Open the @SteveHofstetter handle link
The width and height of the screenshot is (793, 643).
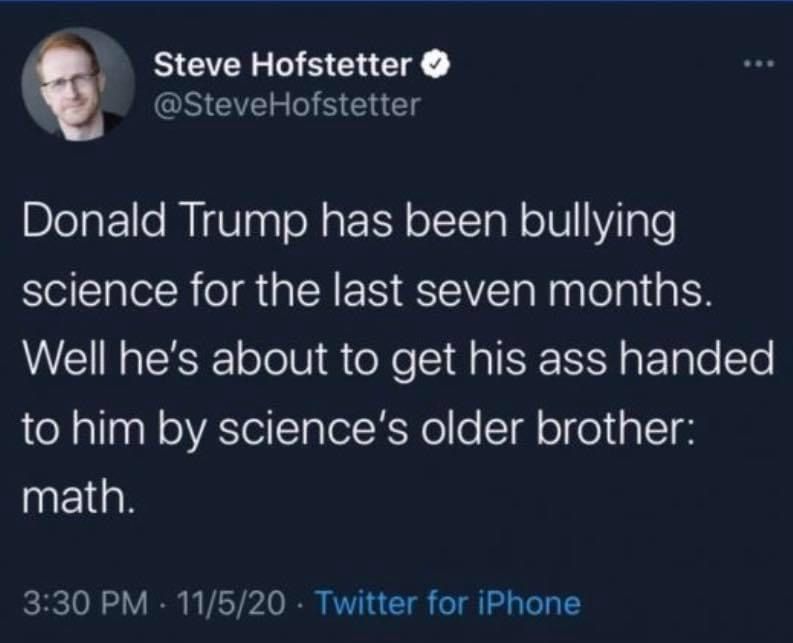(x=288, y=103)
